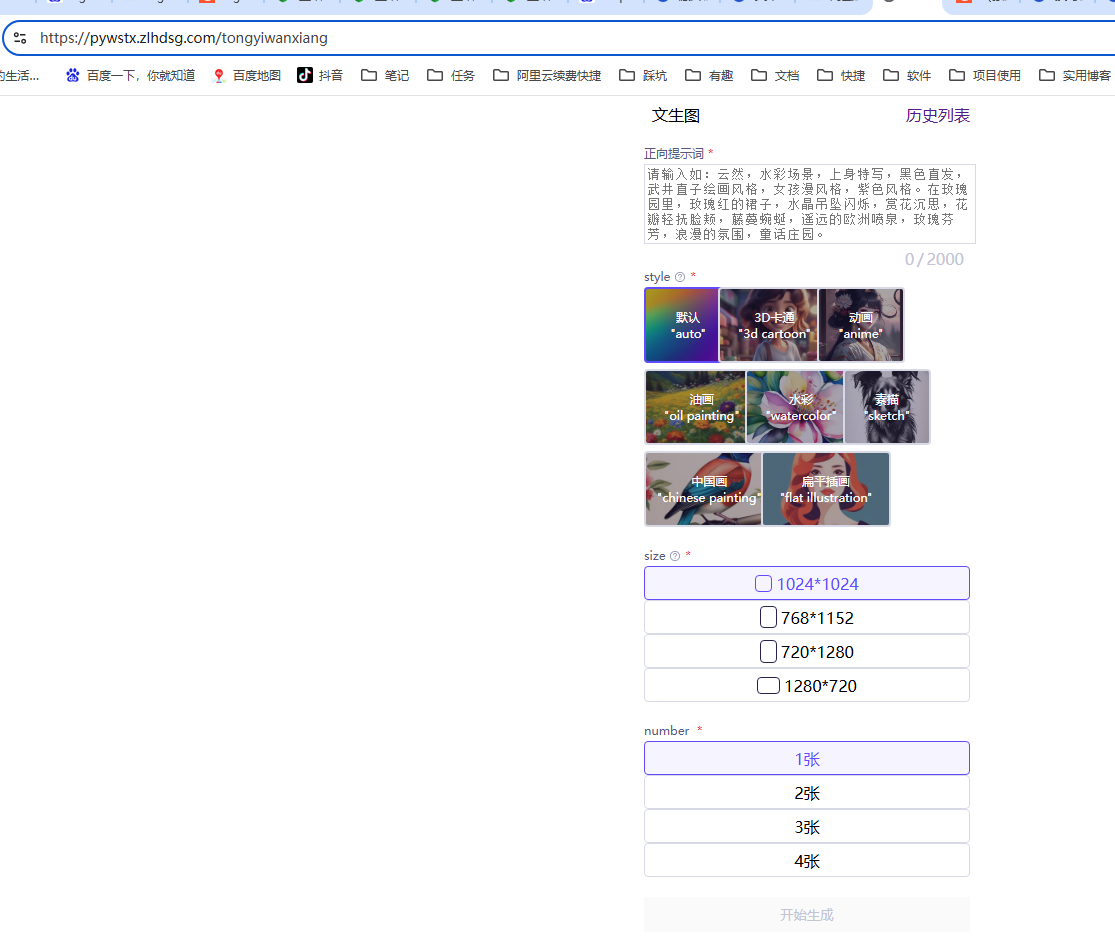The image size is (1115, 943).
Task: Select 3张 as image number
Action: click(806, 826)
